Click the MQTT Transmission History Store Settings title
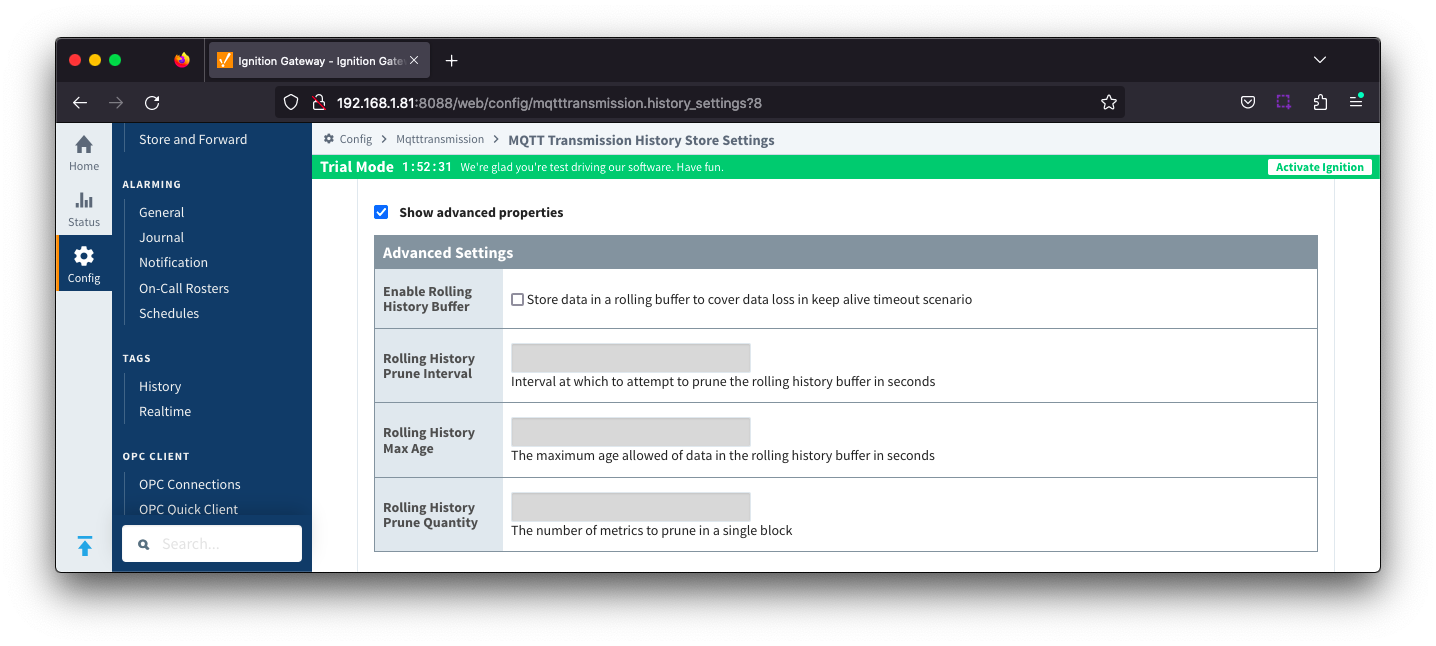Image resolution: width=1436 pixels, height=646 pixels. (641, 140)
